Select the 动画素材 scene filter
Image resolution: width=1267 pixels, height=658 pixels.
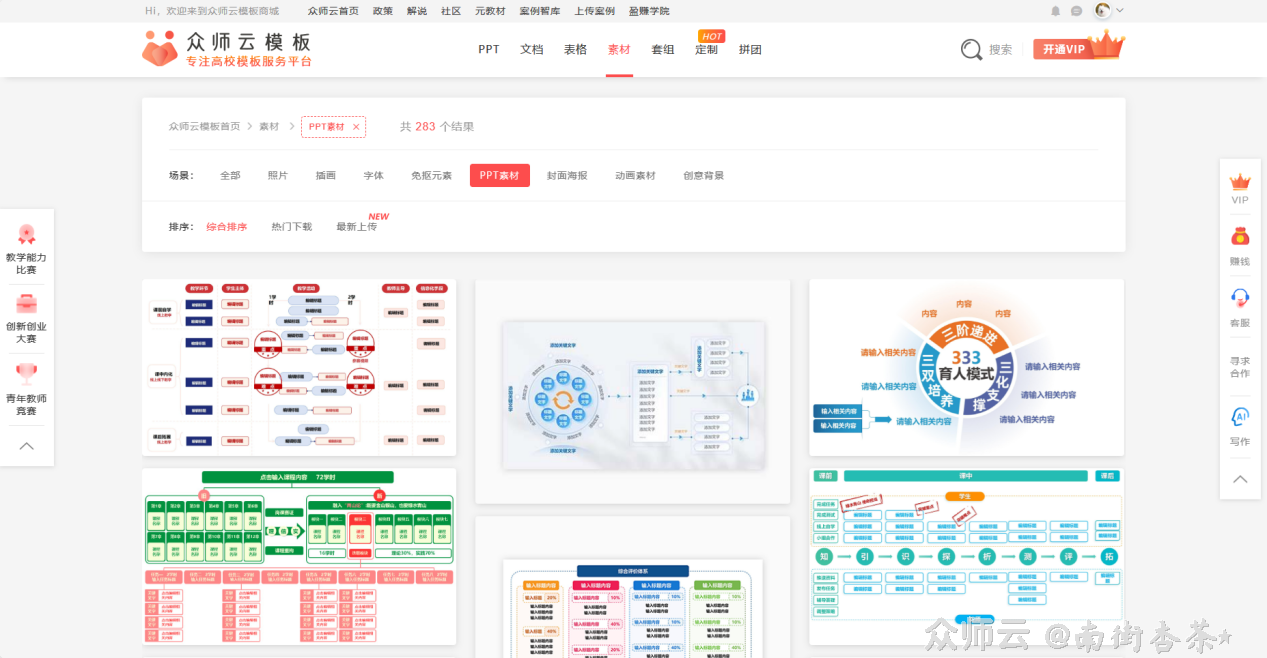click(x=635, y=176)
